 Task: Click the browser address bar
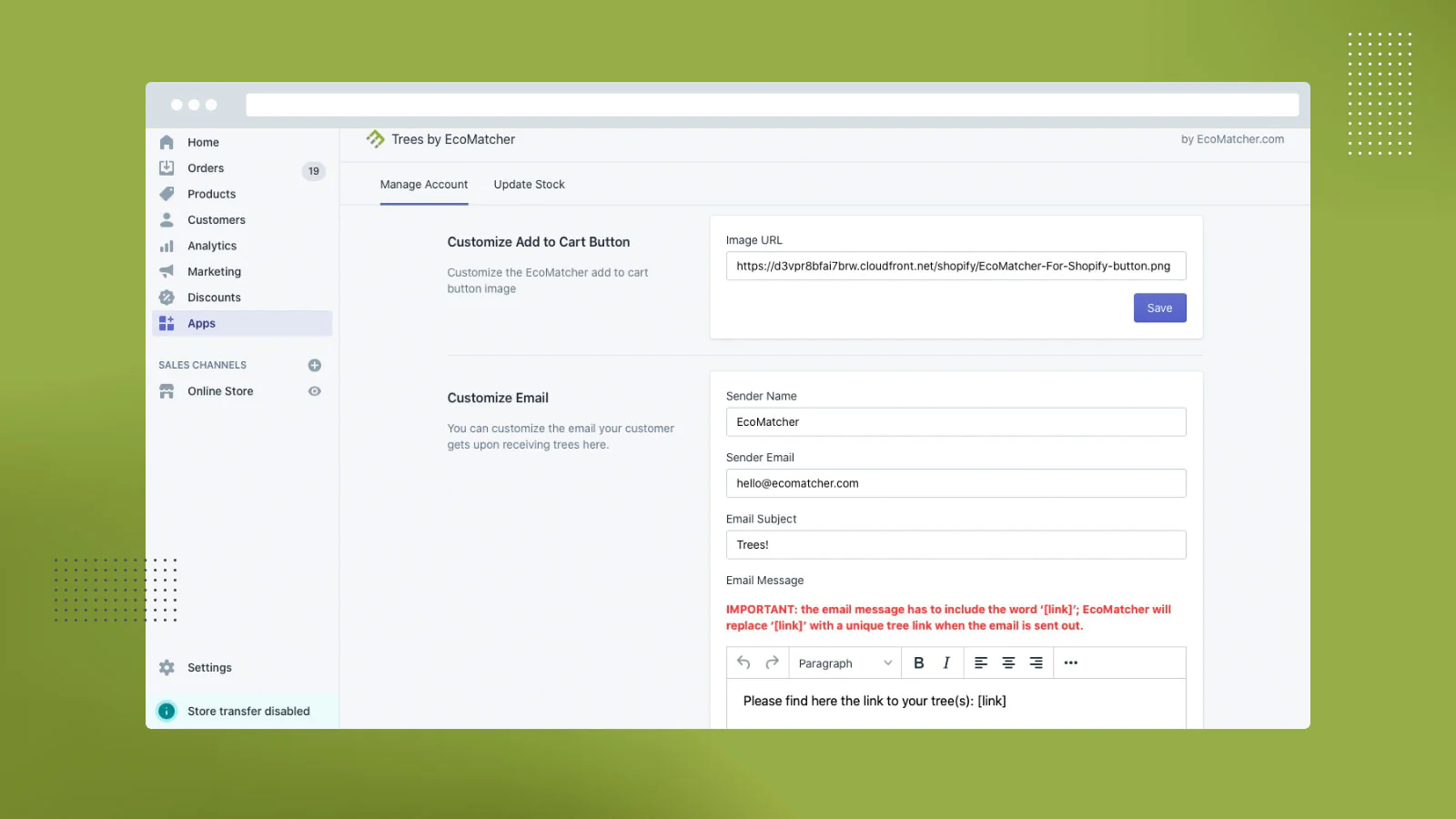[x=772, y=105]
